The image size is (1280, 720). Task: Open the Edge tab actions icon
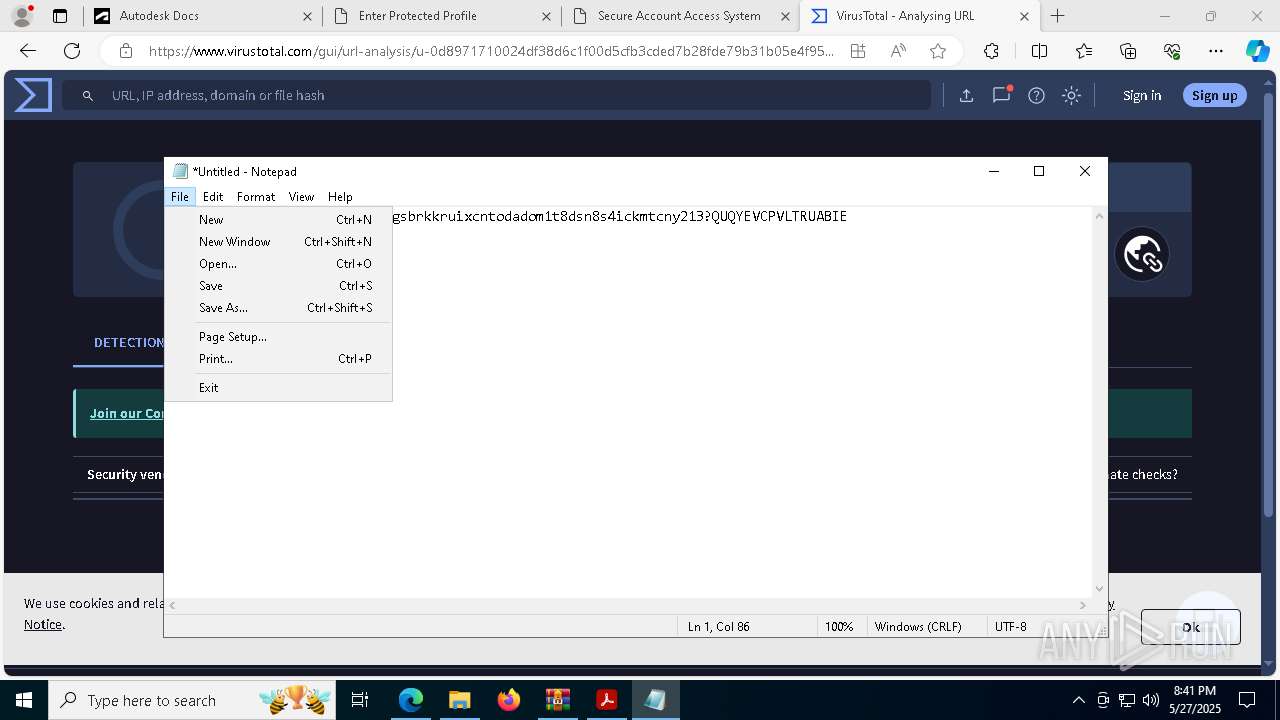click(60, 16)
